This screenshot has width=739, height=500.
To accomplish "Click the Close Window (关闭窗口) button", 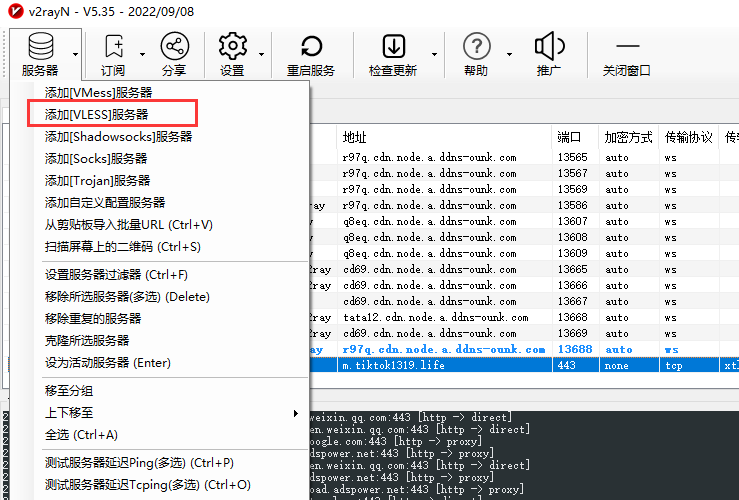I will [x=627, y=46].
